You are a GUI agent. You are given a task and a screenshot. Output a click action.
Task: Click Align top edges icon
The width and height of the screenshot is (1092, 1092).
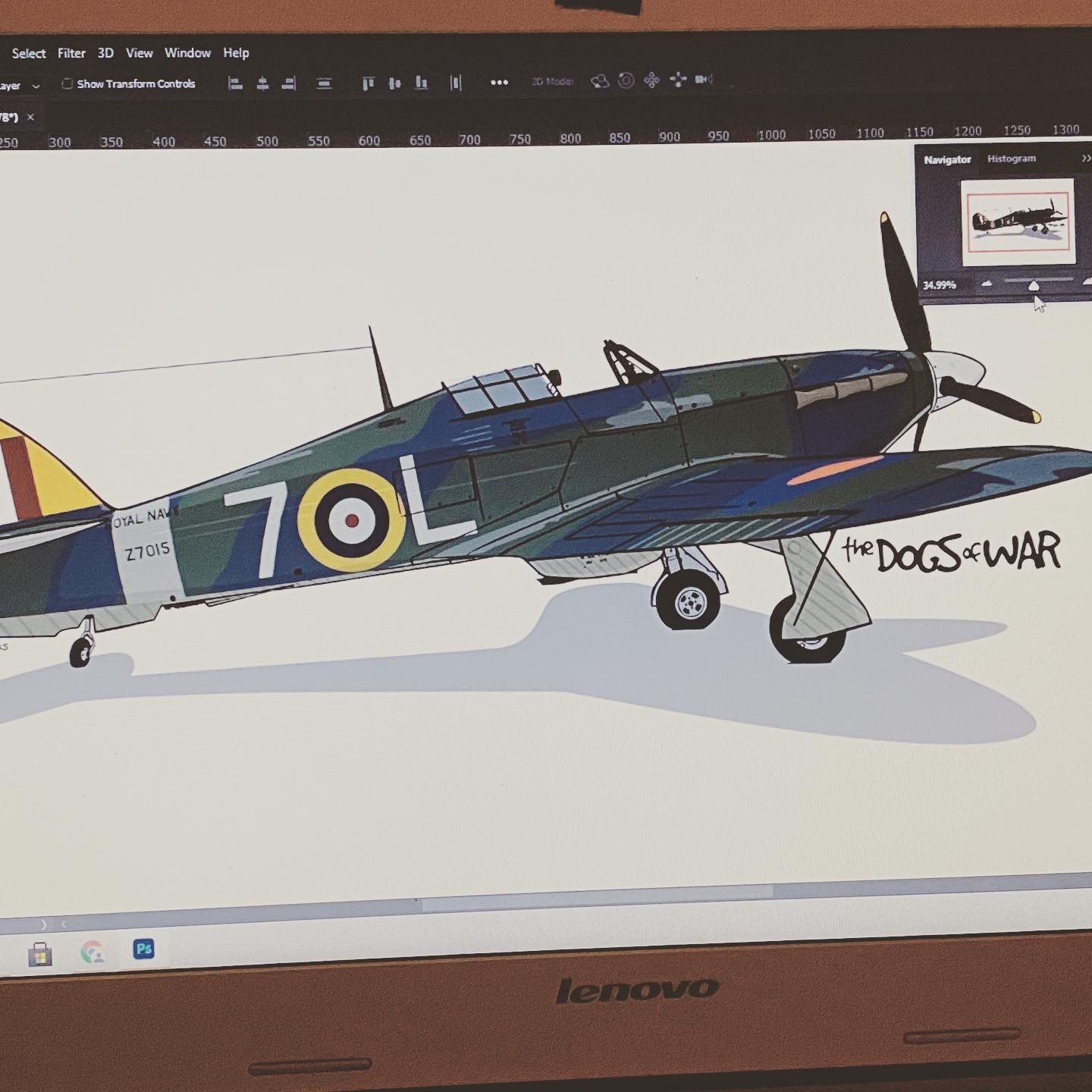[x=369, y=83]
